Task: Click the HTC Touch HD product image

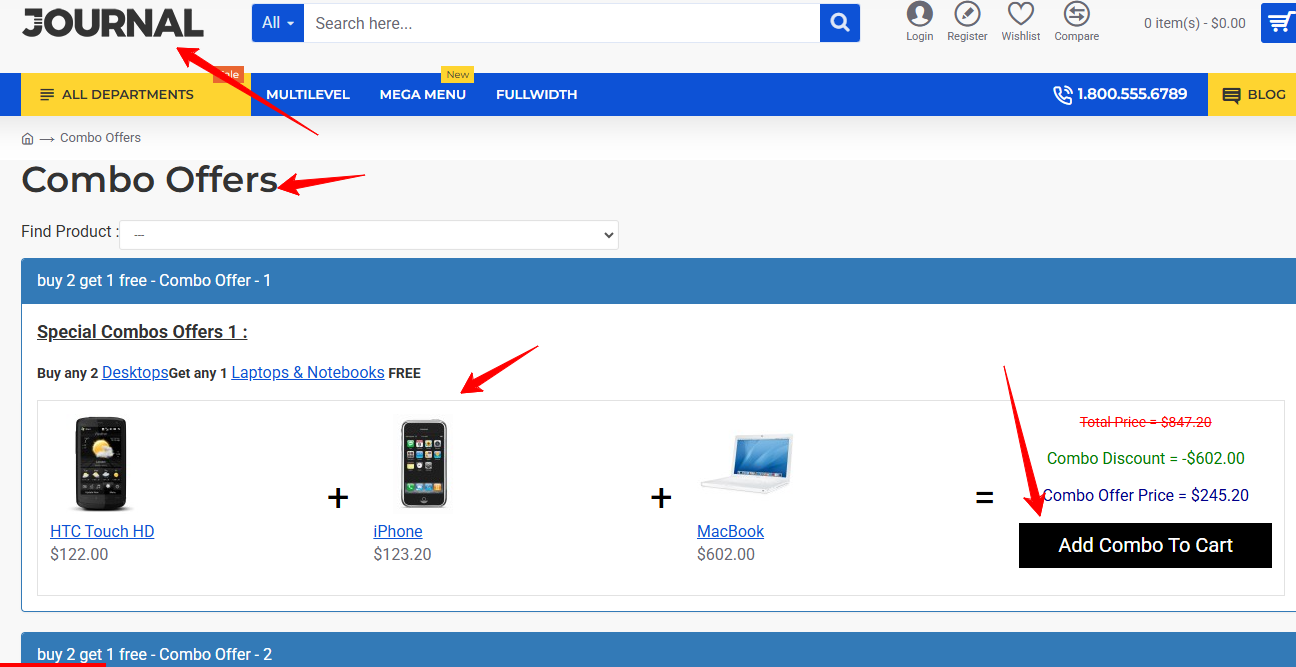Action: pos(103,464)
